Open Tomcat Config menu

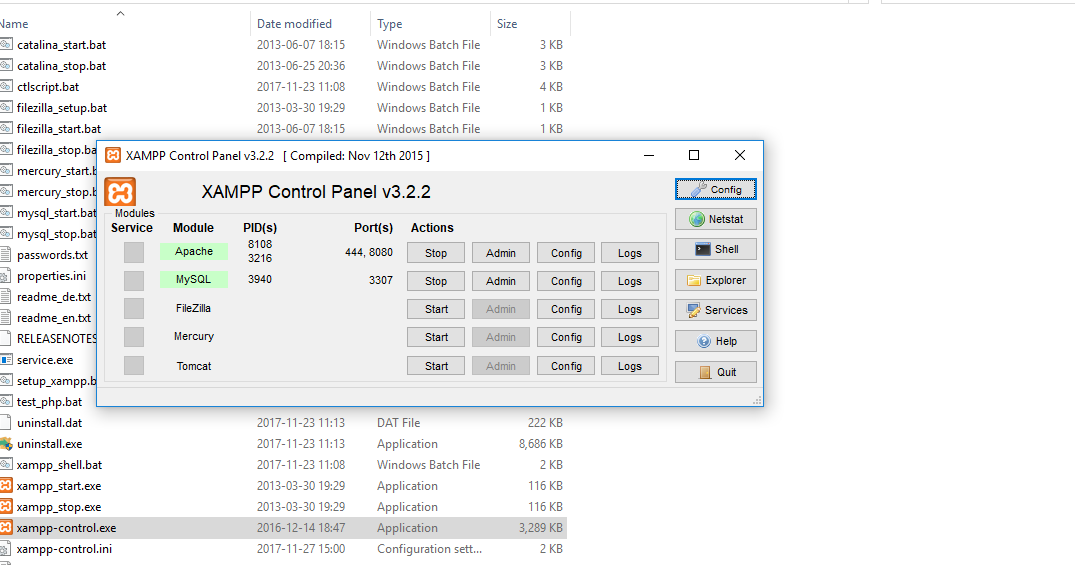[x=566, y=366]
